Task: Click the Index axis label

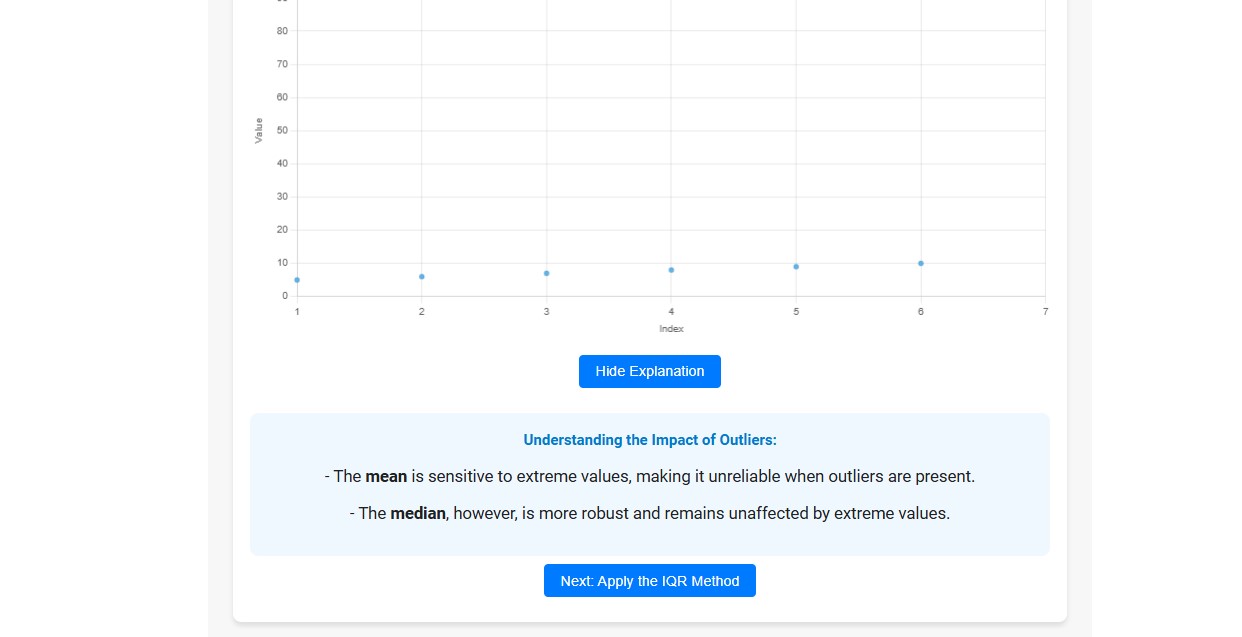Action: pyautogui.click(x=671, y=328)
